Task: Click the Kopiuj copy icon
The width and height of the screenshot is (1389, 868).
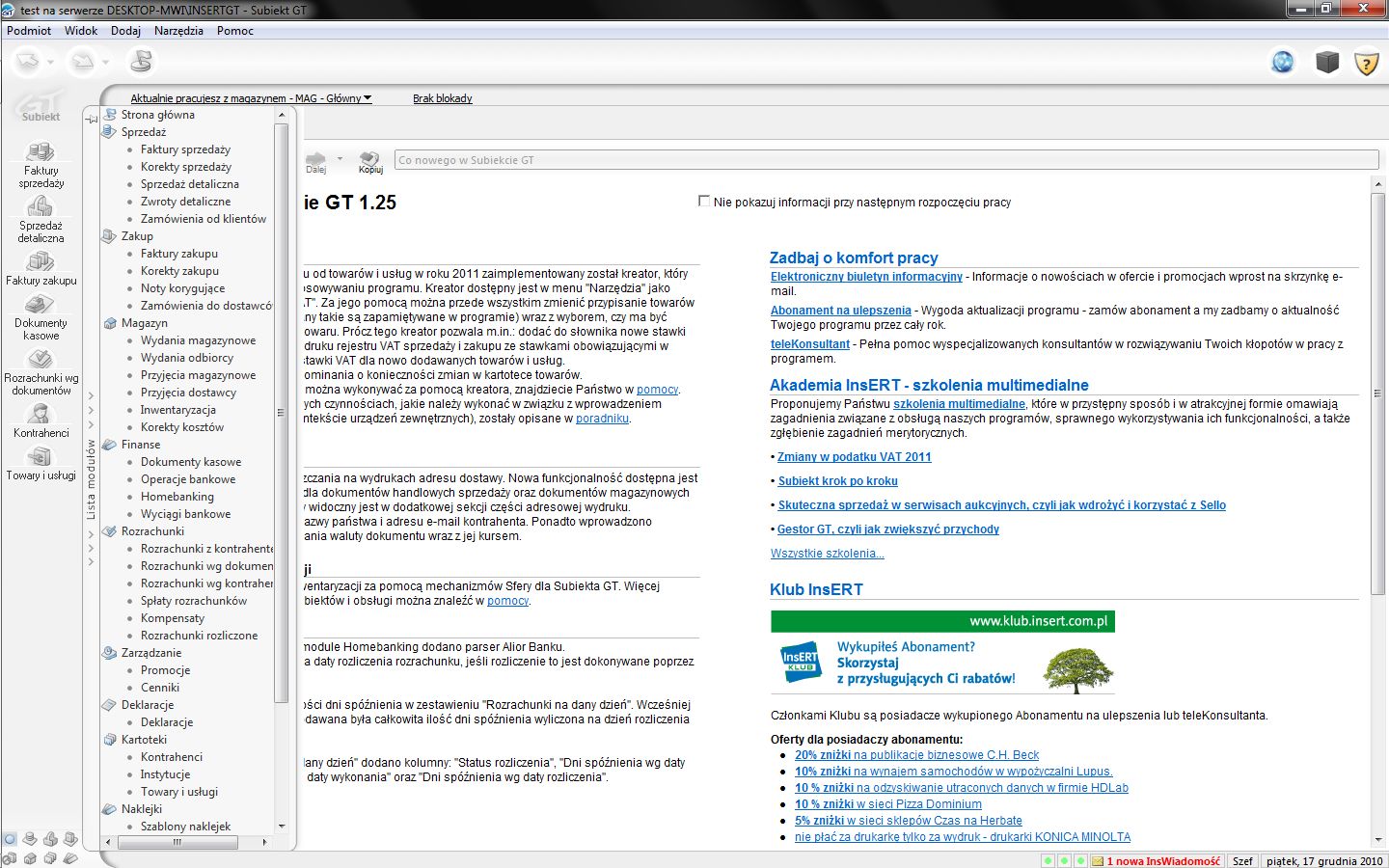Action: 370,162
